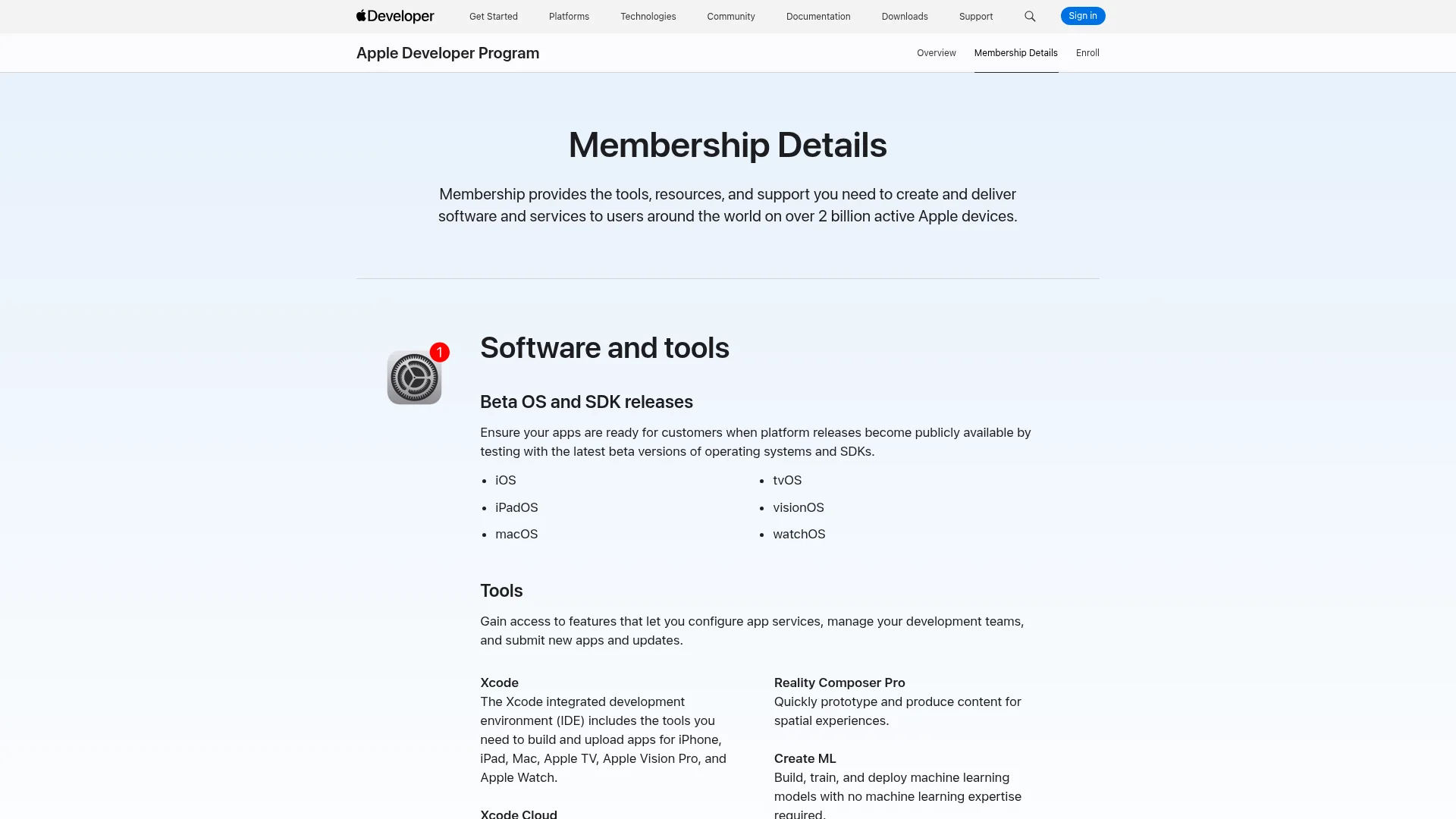Open the Downloads menu
The image size is (1456, 819).
(x=905, y=16)
